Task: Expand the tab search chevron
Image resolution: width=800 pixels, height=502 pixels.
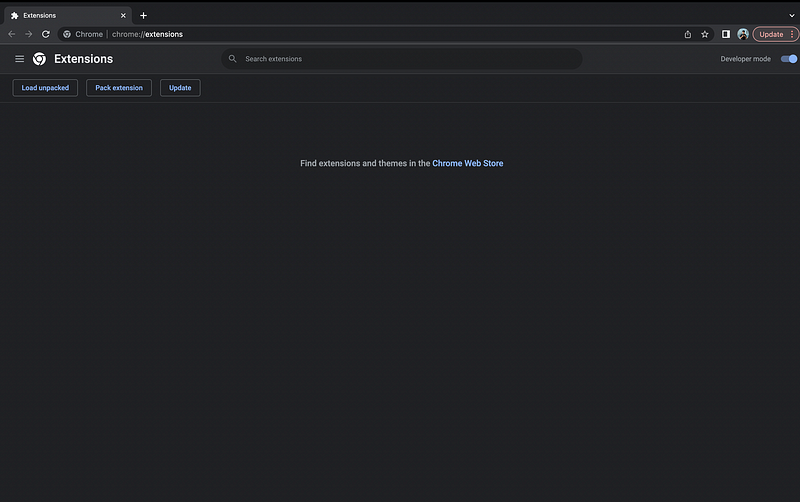Action: [791, 15]
